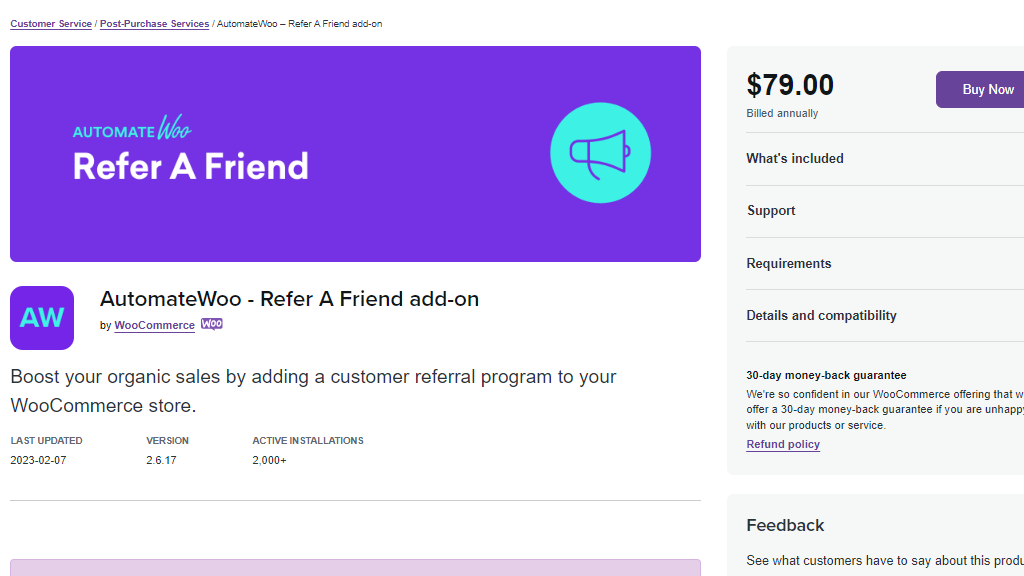The height and width of the screenshot is (576, 1024).
Task: Open the purple Refer A Friend banner
Action: [355, 153]
